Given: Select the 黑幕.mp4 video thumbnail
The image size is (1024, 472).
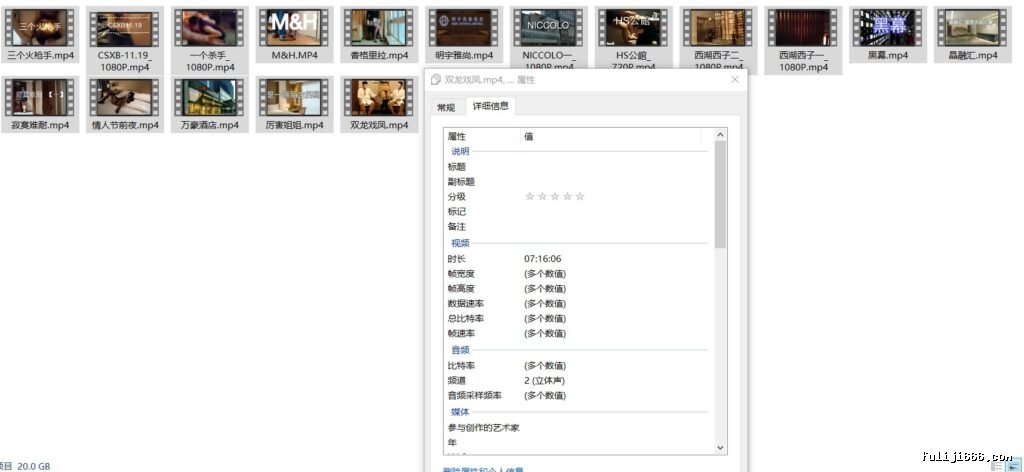Looking at the screenshot, I should click(x=888, y=27).
